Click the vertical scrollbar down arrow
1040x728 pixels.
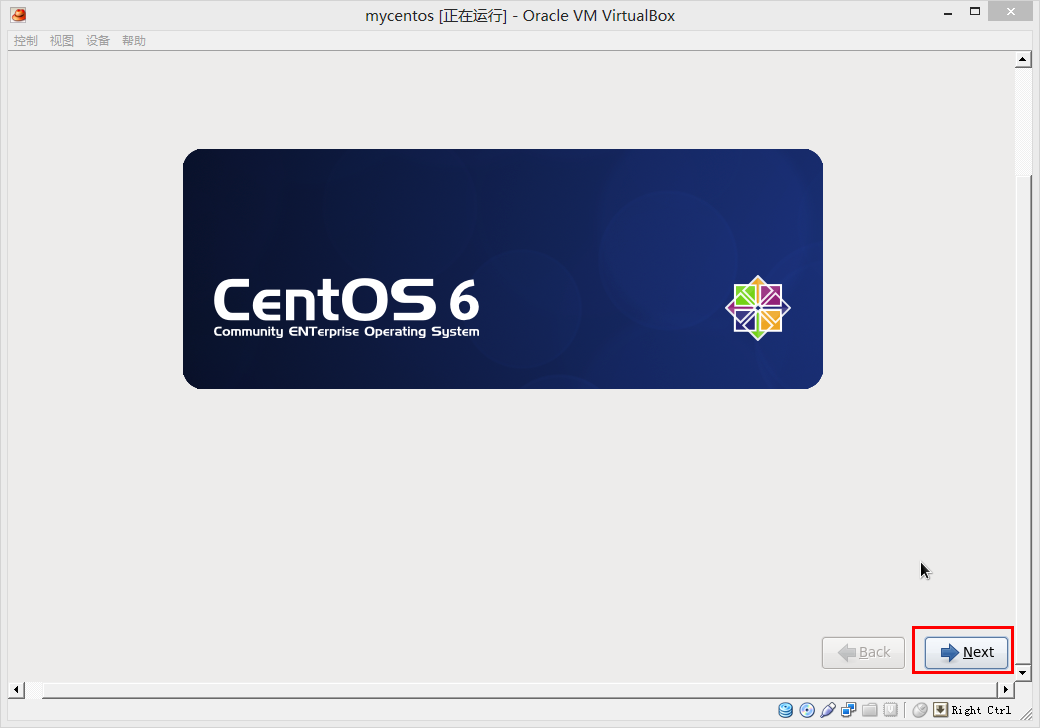1023,672
